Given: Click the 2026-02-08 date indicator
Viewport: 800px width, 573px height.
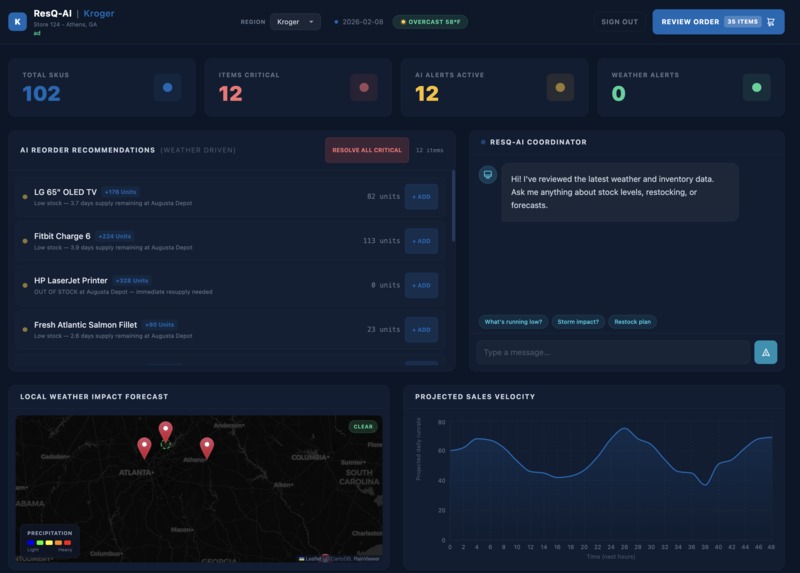Looking at the screenshot, I should click(x=359, y=22).
